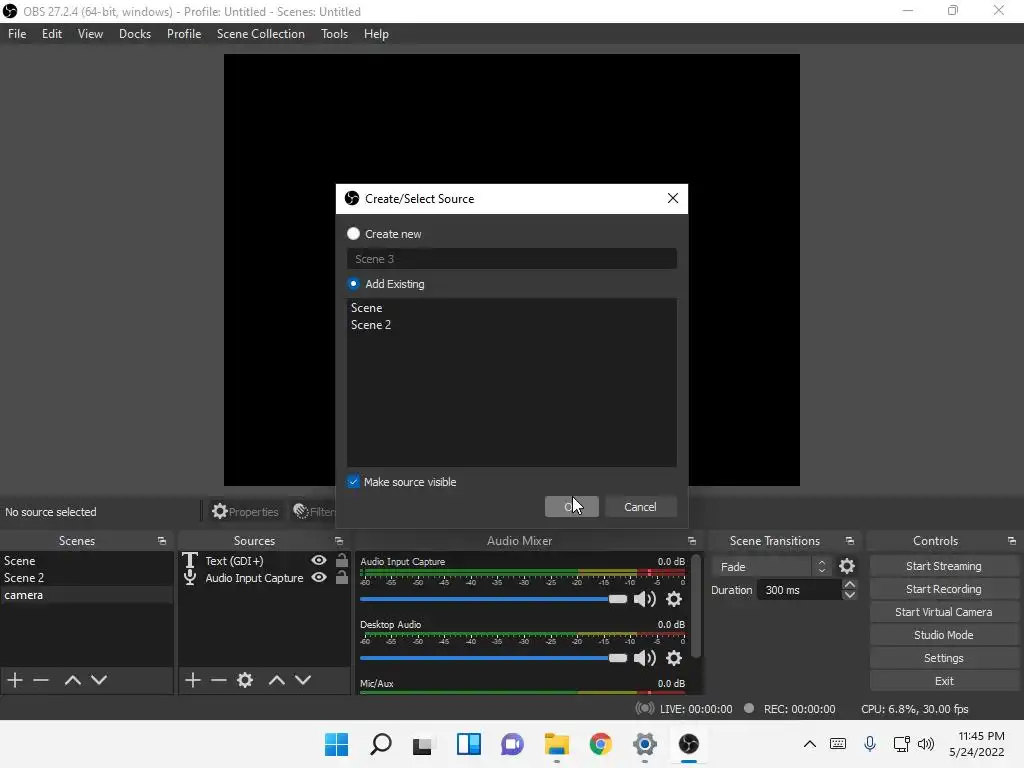This screenshot has height=768, width=1024.
Task: Mute Audio Input Capture speaker icon
Action: point(645,599)
